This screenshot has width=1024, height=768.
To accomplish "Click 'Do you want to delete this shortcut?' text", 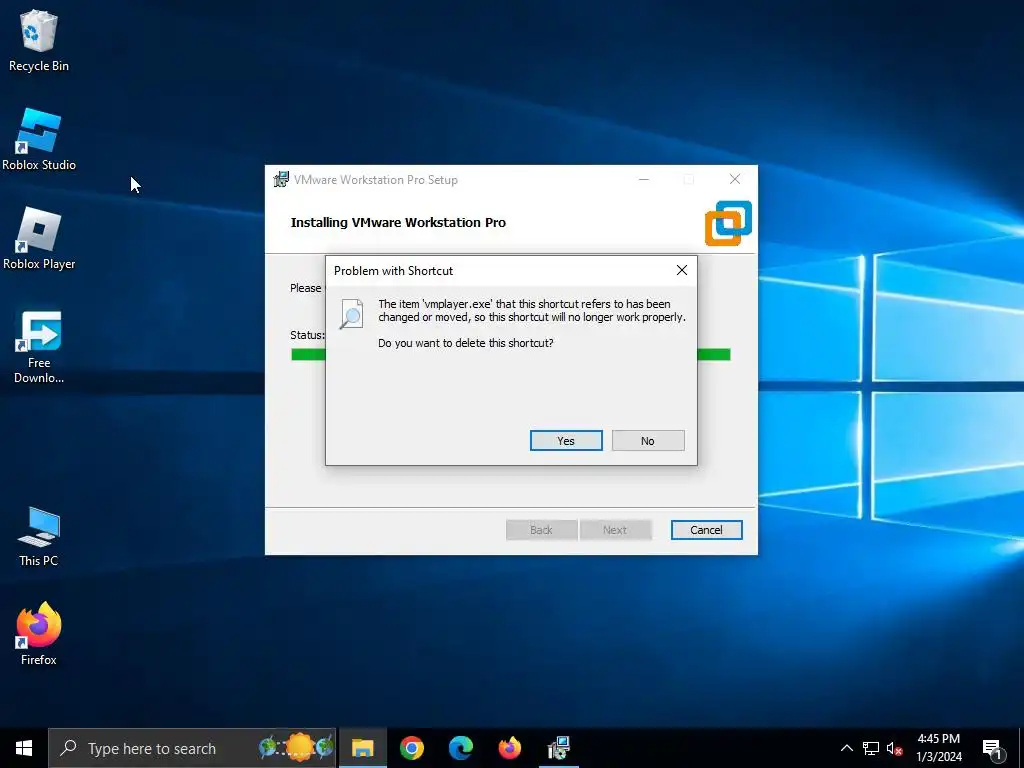I will (466, 343).
